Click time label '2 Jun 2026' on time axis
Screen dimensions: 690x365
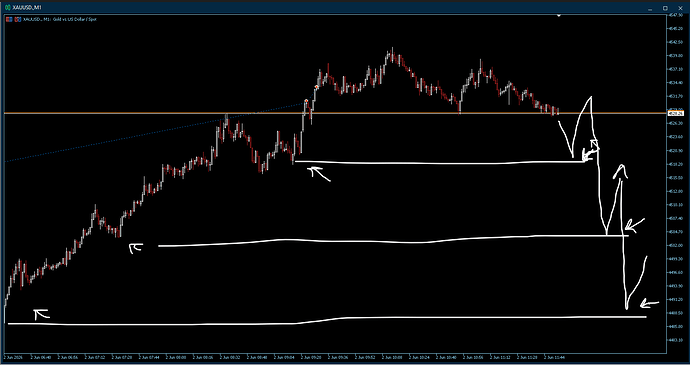[x=14, y=358]
